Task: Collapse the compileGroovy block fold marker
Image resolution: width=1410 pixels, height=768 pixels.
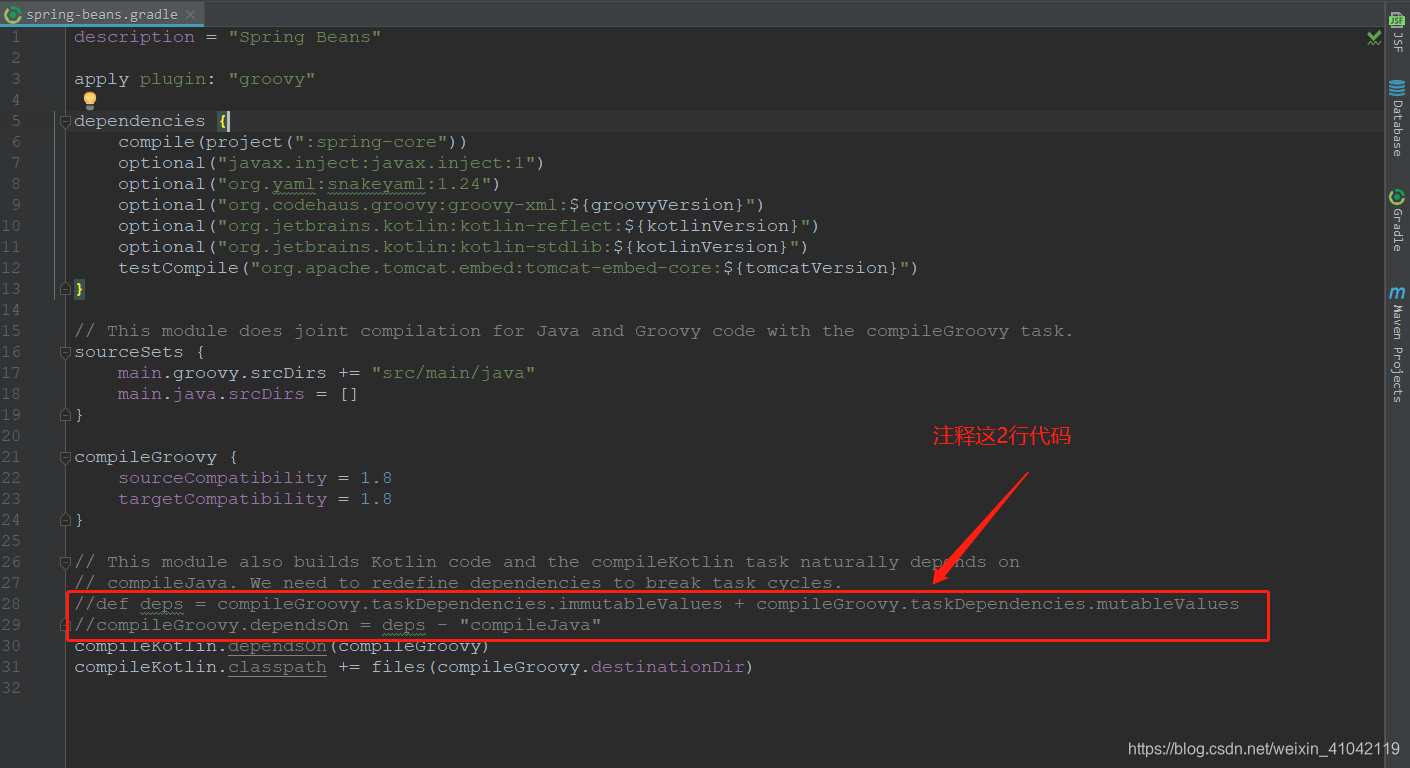Action: click(65, 457)
